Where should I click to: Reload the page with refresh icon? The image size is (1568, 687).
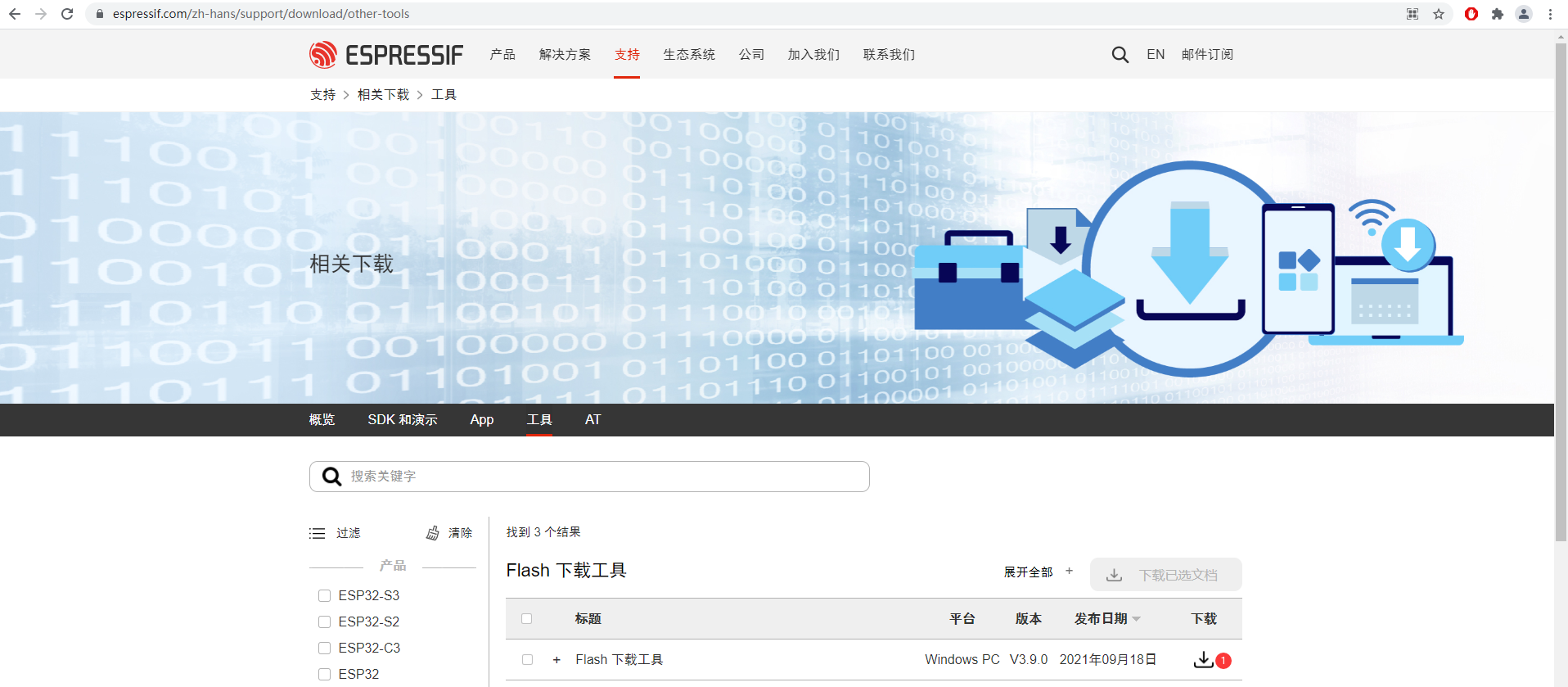coord(67,14)
